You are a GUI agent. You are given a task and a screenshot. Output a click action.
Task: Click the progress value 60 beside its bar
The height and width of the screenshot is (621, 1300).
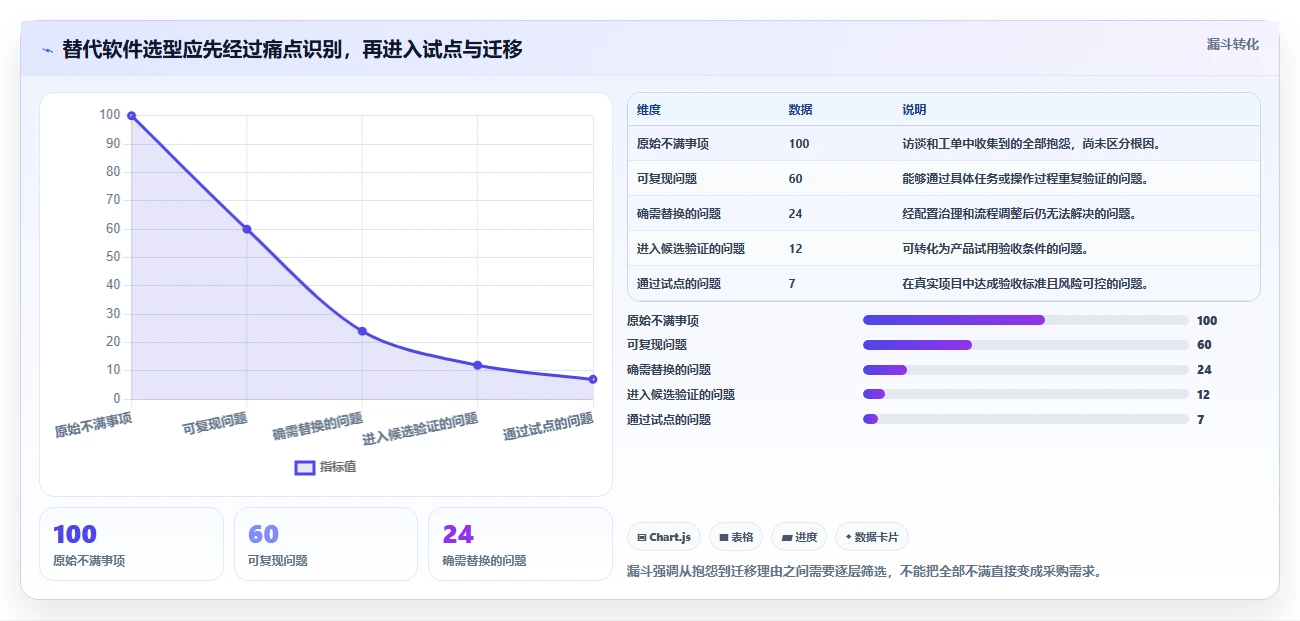(x=1204, y=345)
